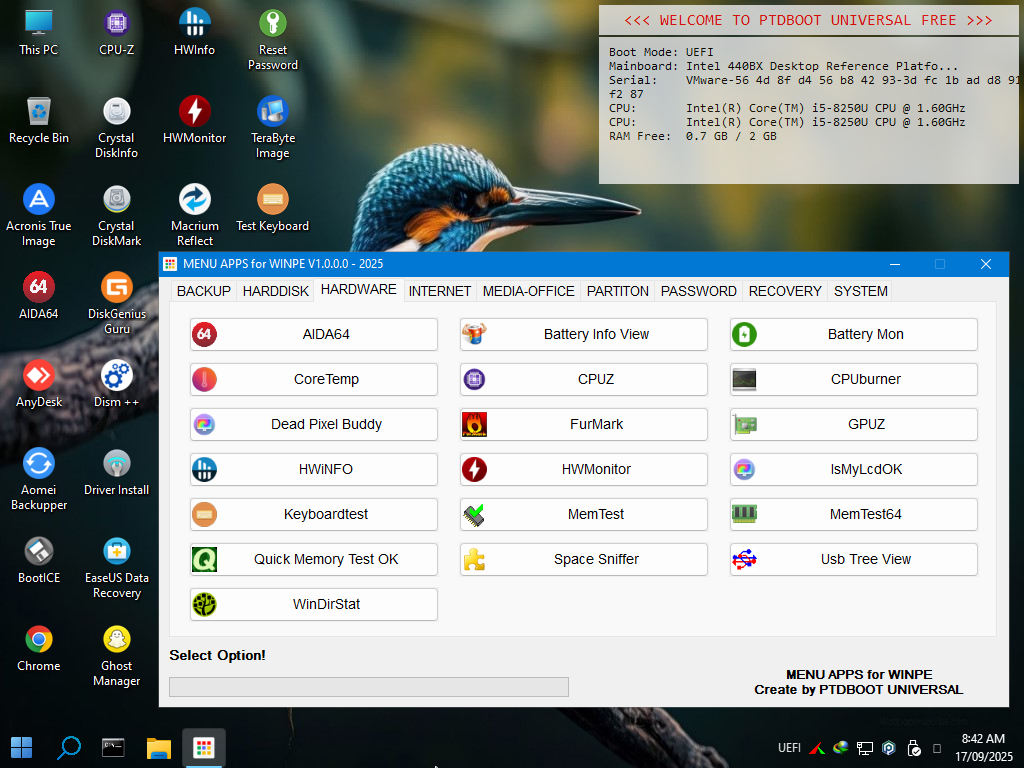Open the RECOVERY tab
This screenshot has height=768, width=1024.
click(785, 291)
